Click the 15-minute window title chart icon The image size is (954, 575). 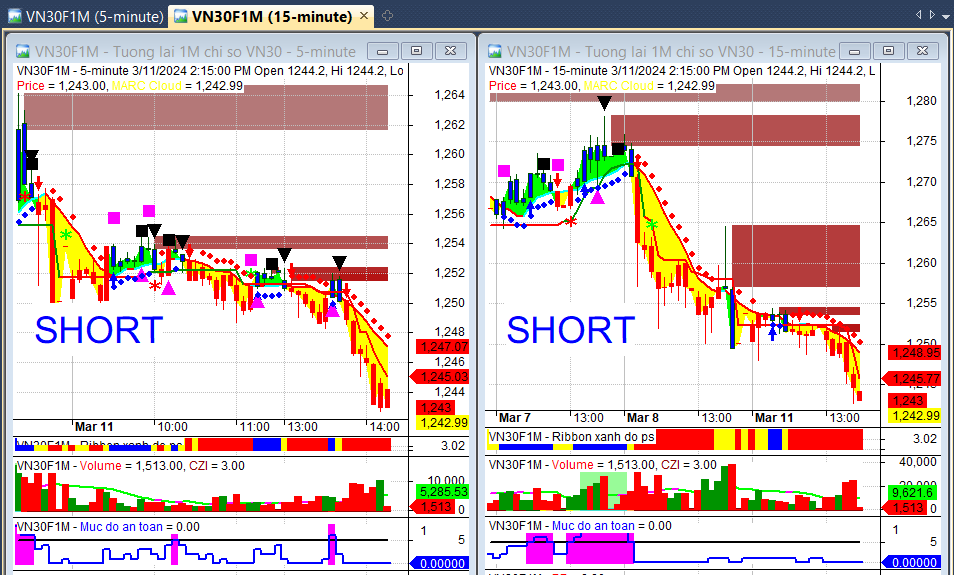pyautogui.click(x=495, y=51)
